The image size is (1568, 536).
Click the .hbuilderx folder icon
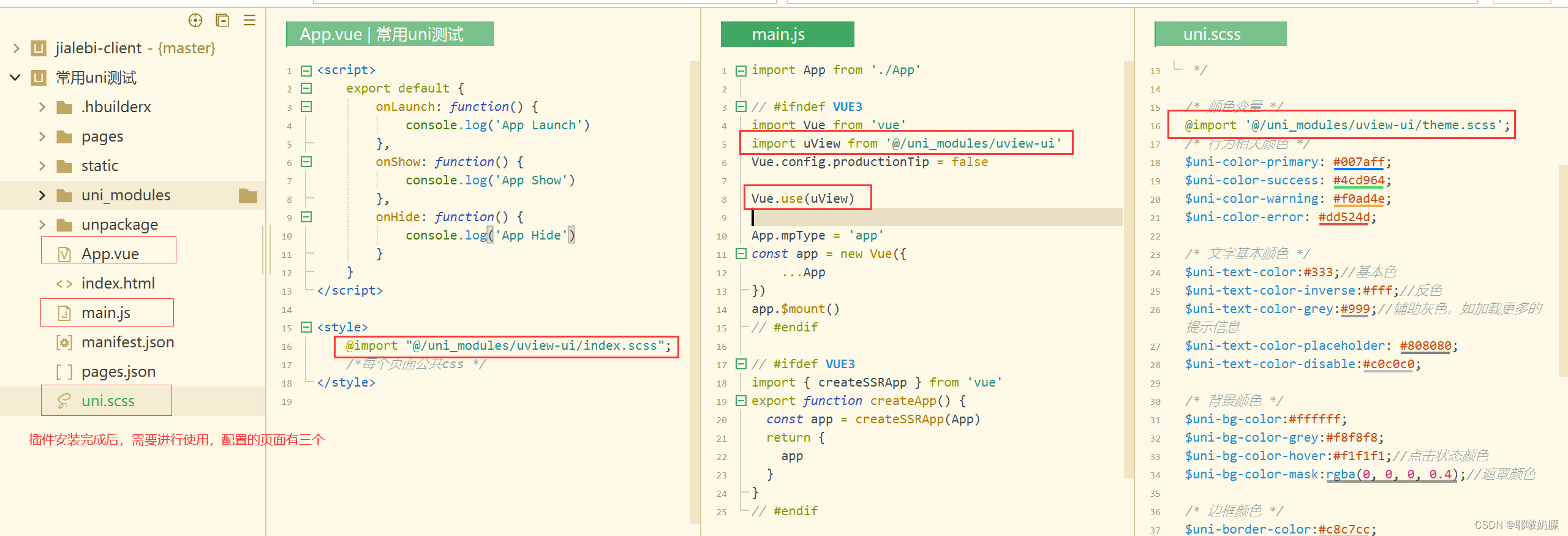pyautogui.click(x=64, y=107)
